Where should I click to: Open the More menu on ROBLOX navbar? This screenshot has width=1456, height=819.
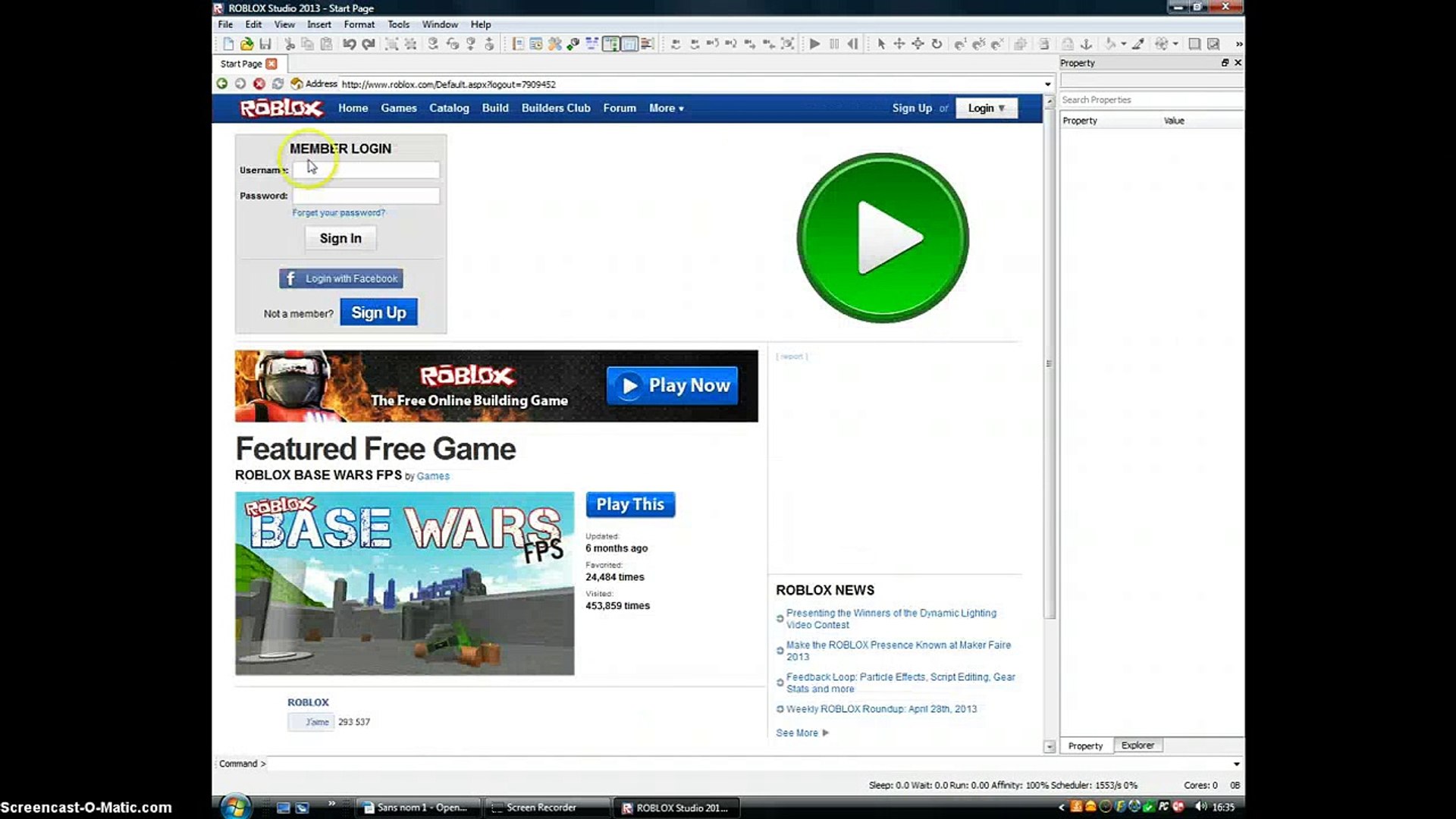(x=666, y=108)
